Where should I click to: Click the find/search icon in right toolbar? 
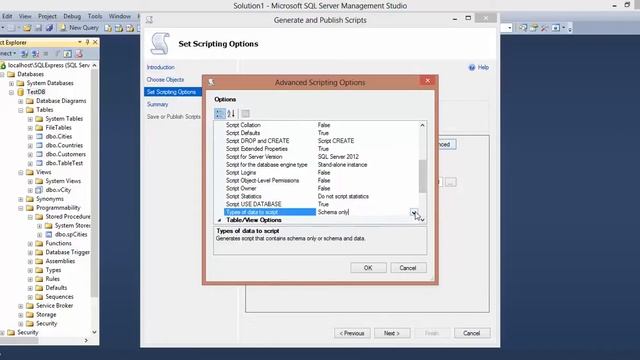[x=523, y=28]
